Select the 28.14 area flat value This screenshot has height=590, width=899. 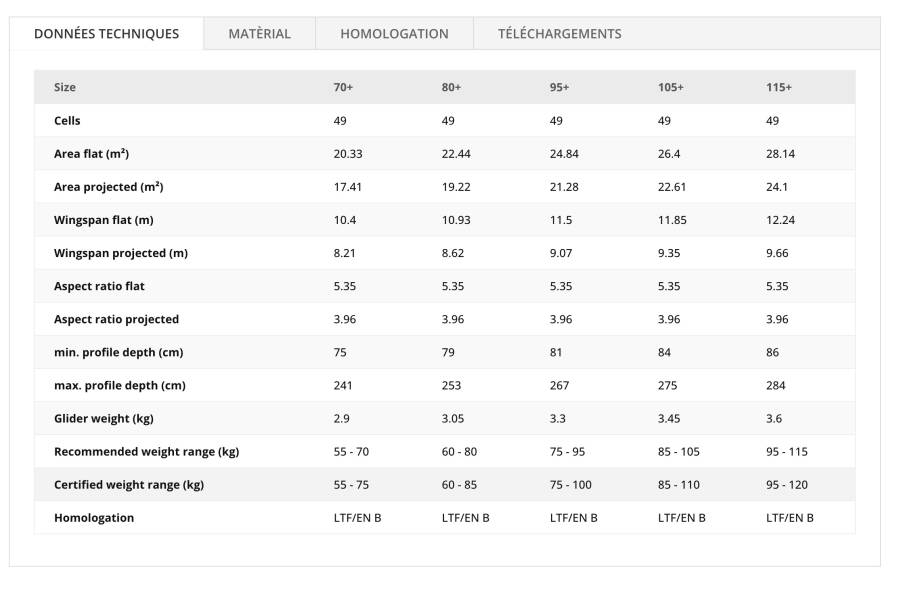click(780, 154)
